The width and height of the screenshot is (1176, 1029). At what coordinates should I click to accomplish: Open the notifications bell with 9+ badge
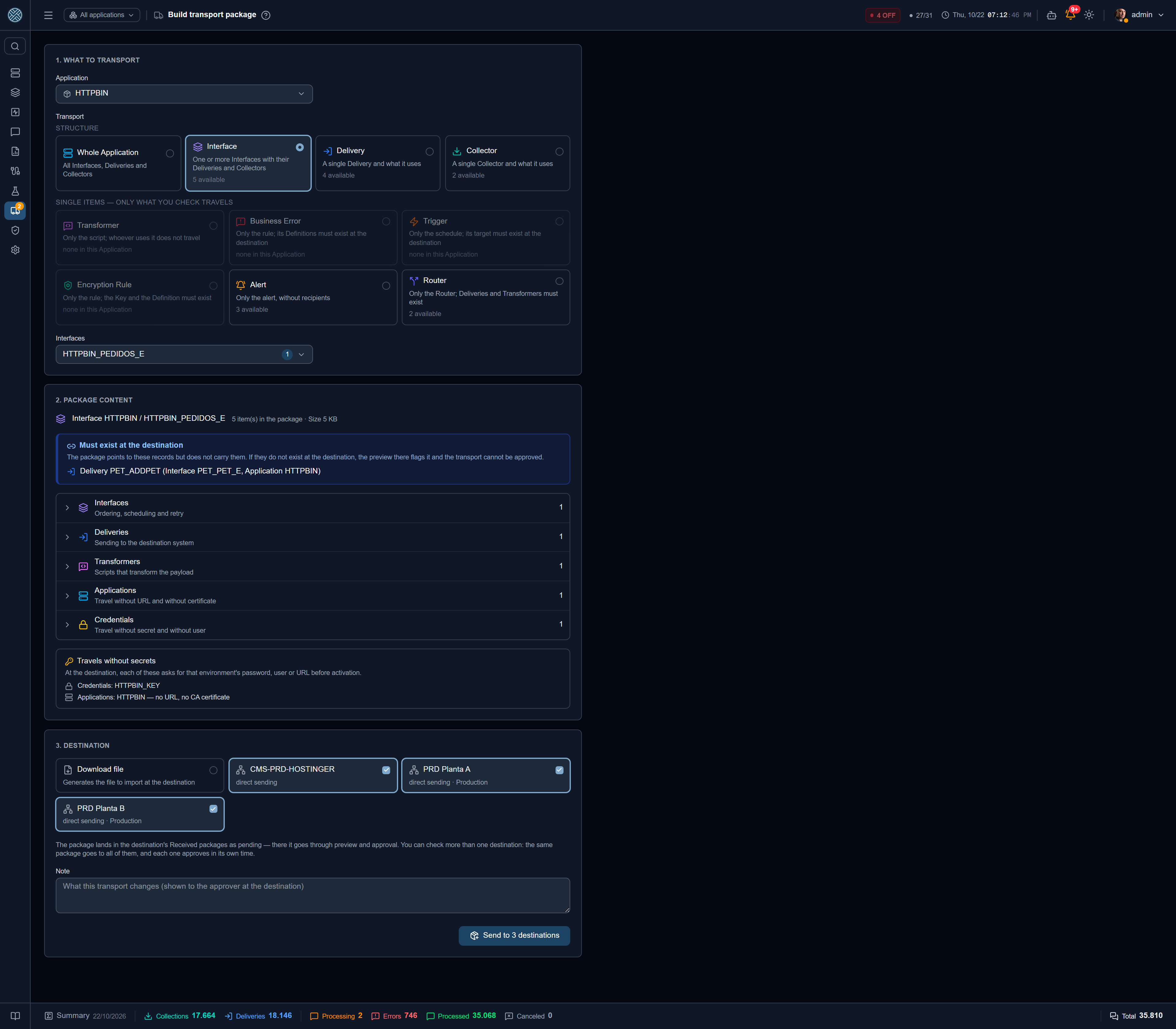1070,15
